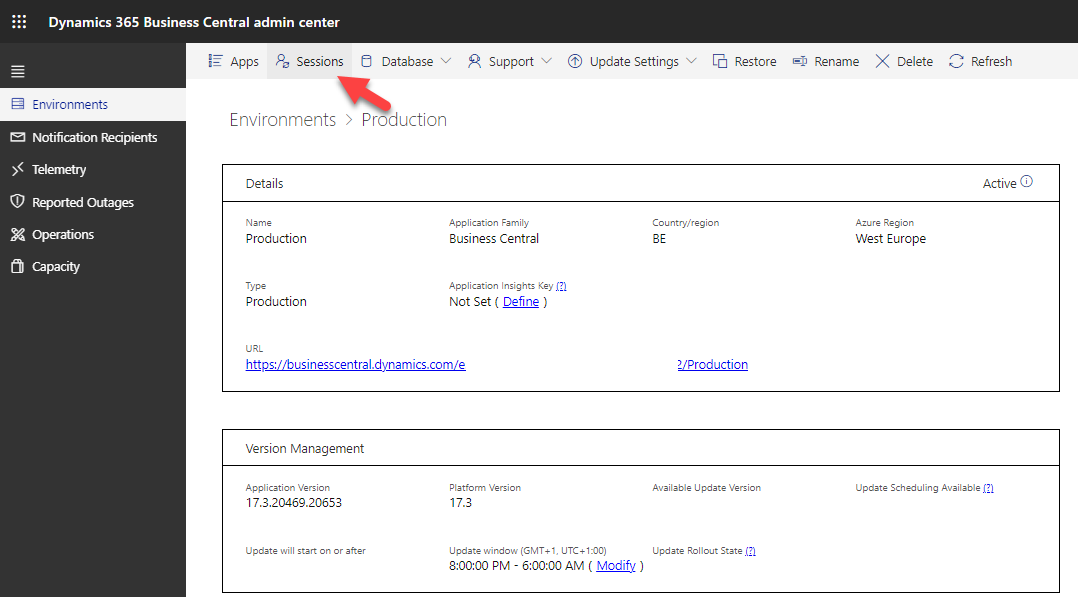Viewport: 1078px width, 597px height.
Task: Expand the Database dropdown chevron
Action: 446,61
